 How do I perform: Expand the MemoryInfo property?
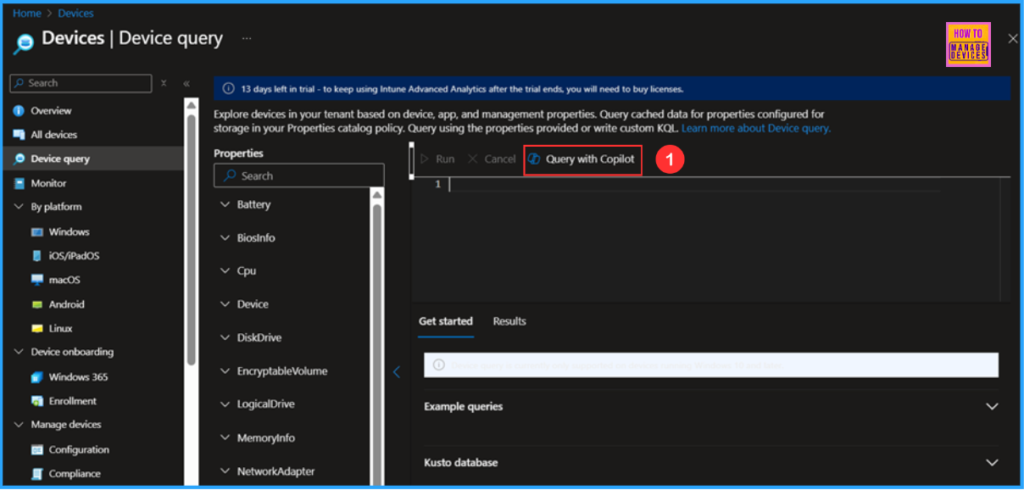pyautogui.click(x=225, y=438)
